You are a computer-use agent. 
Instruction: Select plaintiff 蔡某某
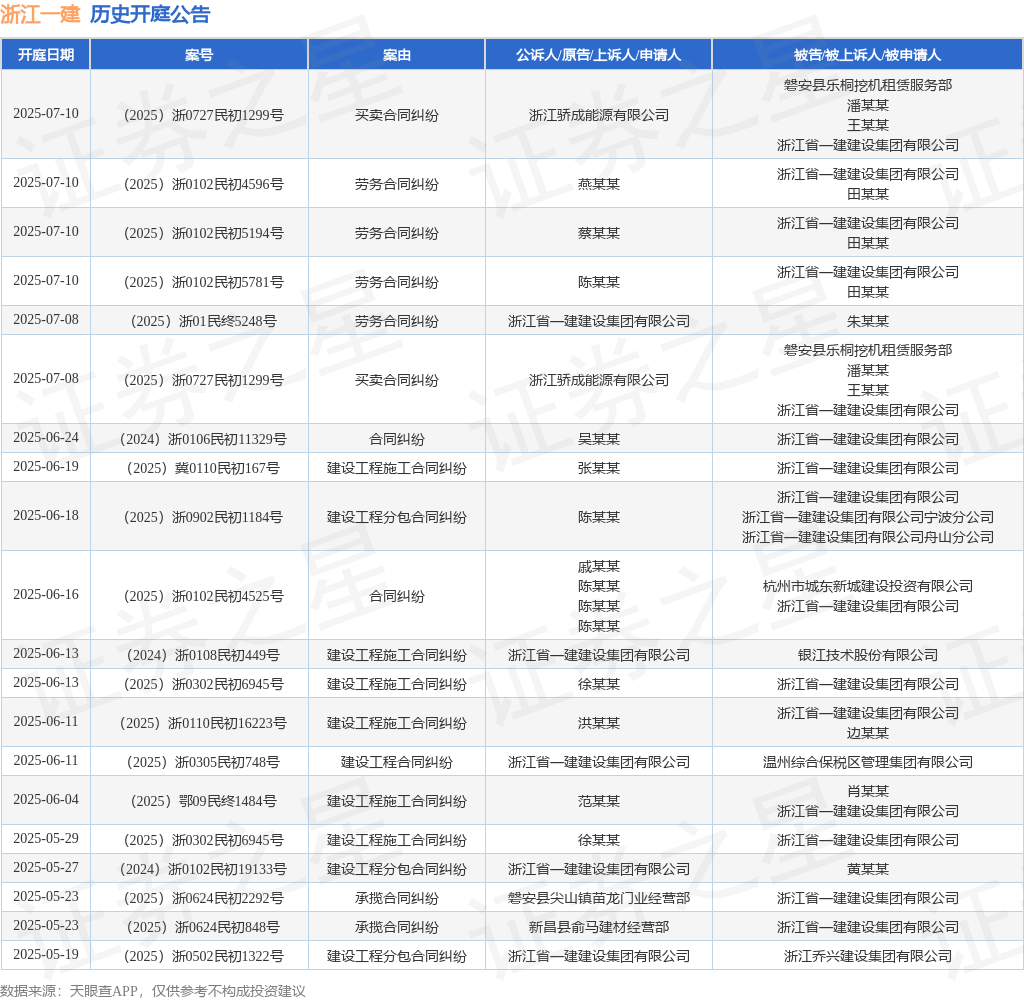tap(599, 233)
